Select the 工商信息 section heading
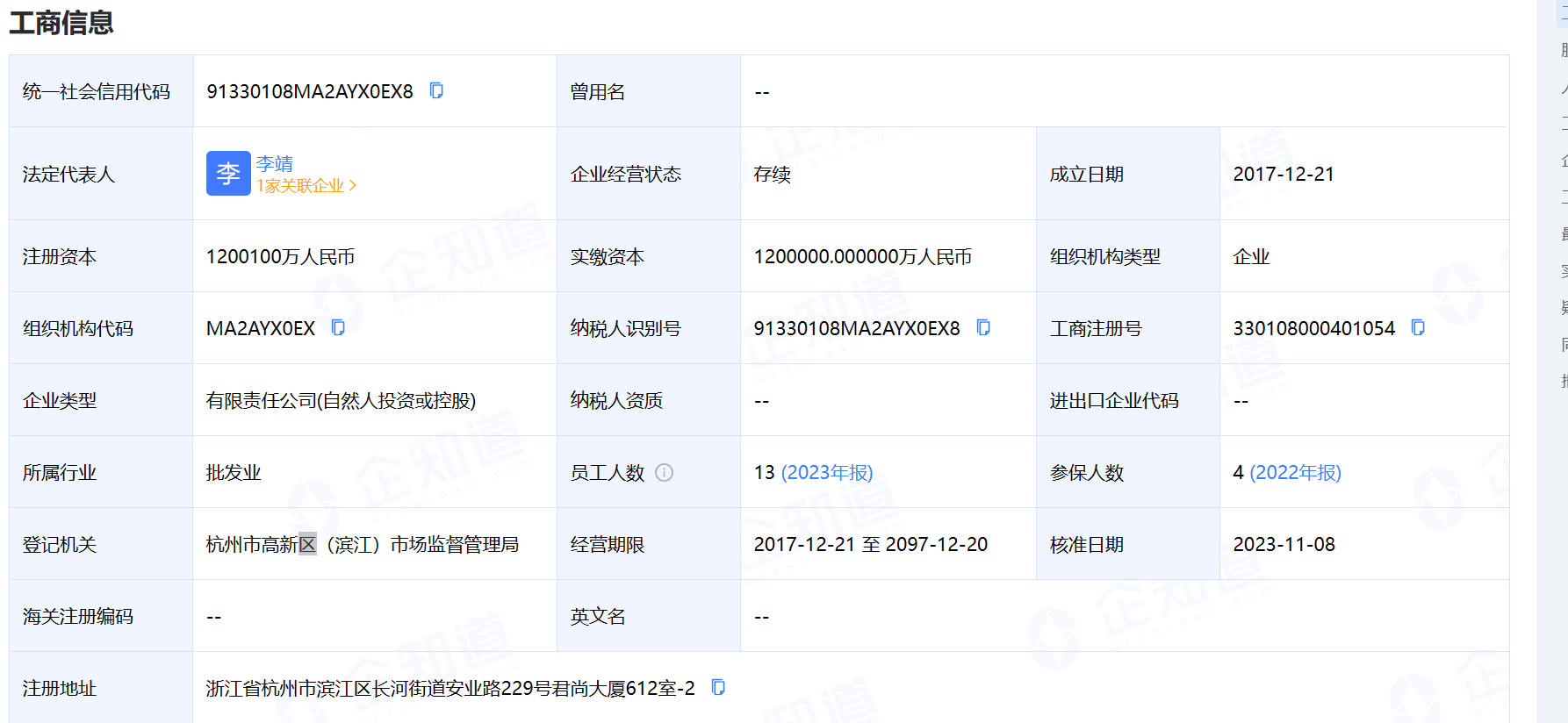This screenshot has width=1568, height=723. click(61, 22)
